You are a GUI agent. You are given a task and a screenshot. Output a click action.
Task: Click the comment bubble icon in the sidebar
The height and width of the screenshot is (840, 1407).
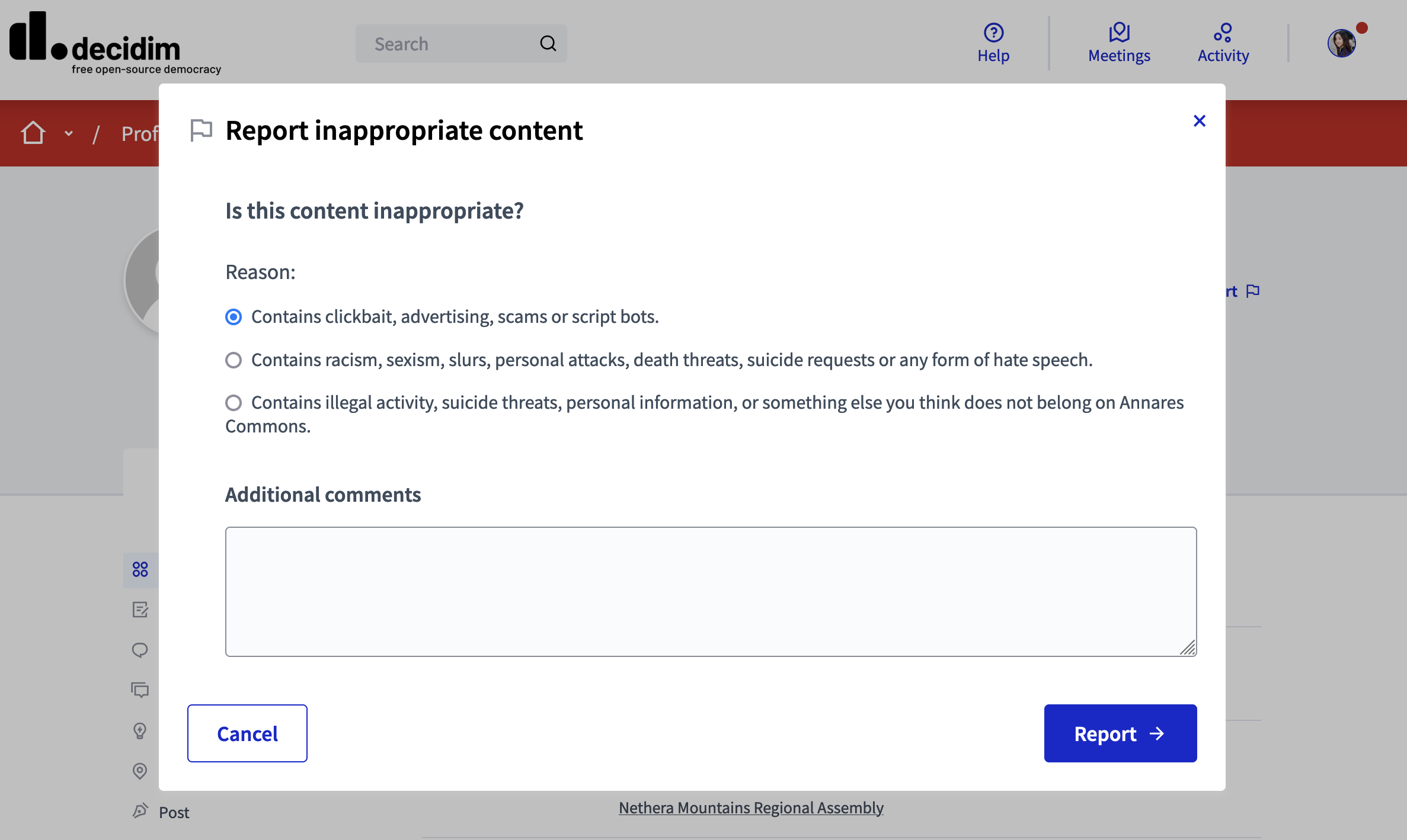(x=140, y=650)
